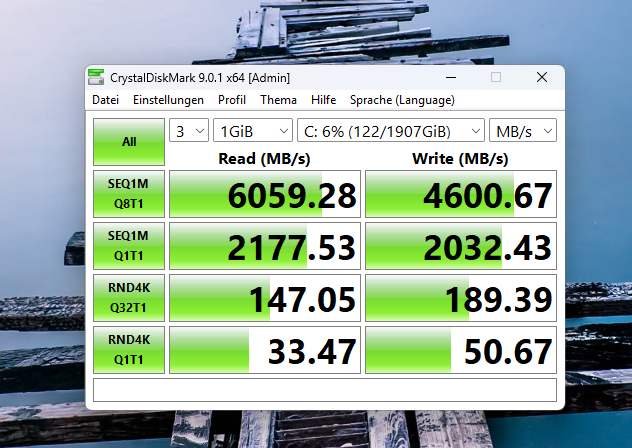Viewport: 632px width, 448px height.
Task: Click the Write (MB/s) column header
Action: 460,158
